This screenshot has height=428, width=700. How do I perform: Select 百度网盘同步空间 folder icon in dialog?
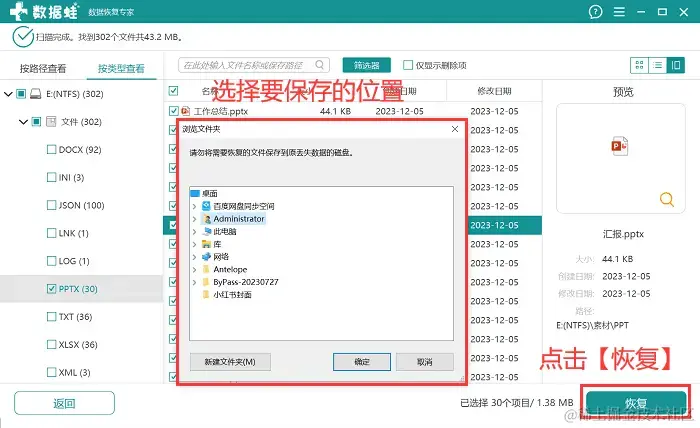pos(206,206)
